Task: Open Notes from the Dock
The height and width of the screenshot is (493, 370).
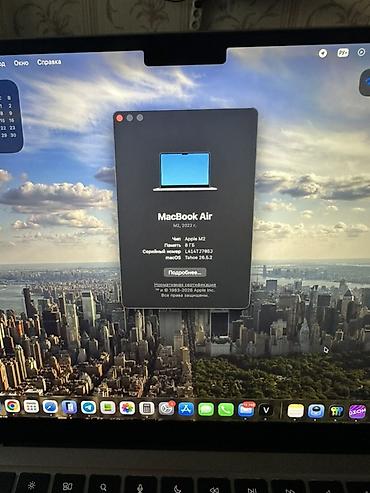Action: tap(295, 411)
